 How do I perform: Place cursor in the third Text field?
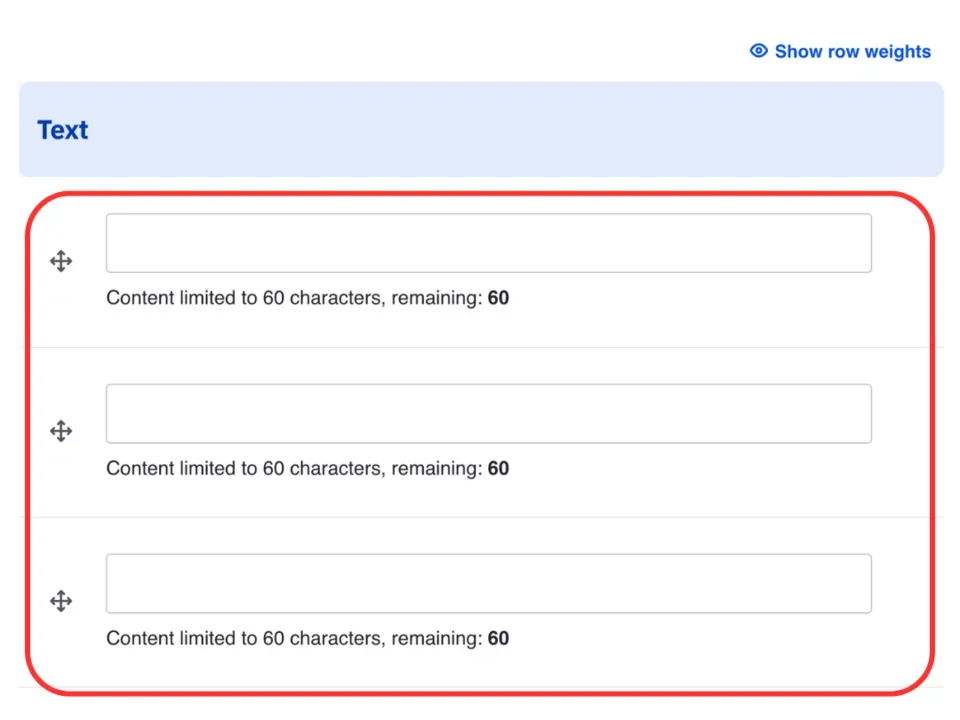pyautogui.click(x=488, y=584)
